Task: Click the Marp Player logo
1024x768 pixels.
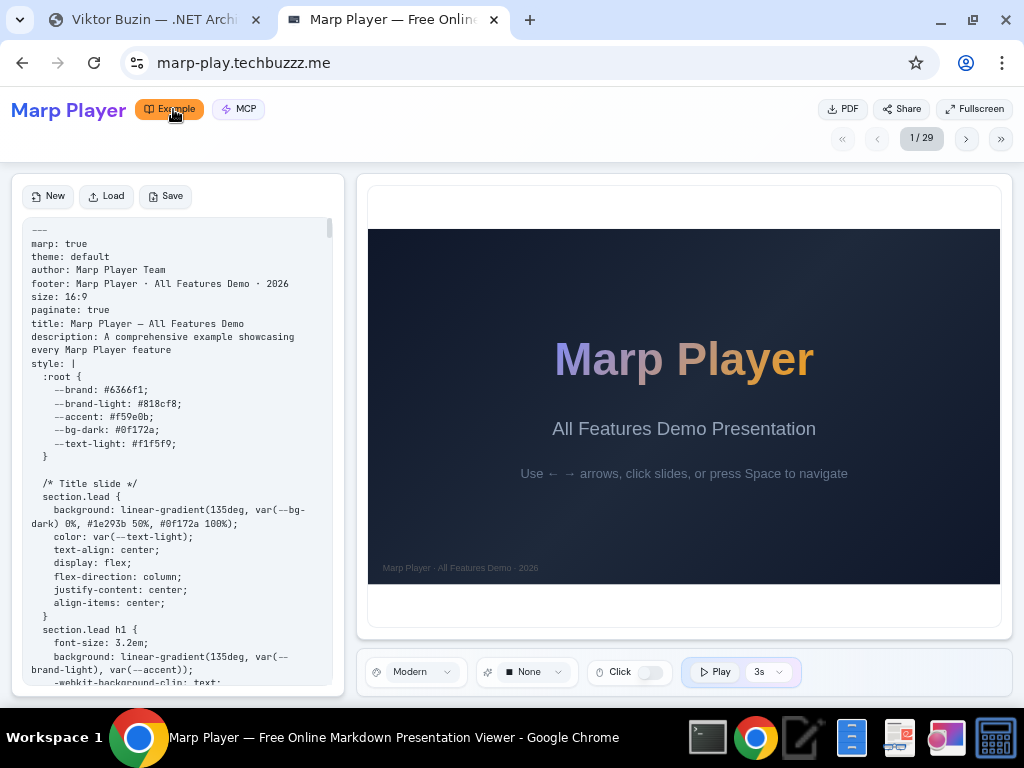Action: point(69,110)
